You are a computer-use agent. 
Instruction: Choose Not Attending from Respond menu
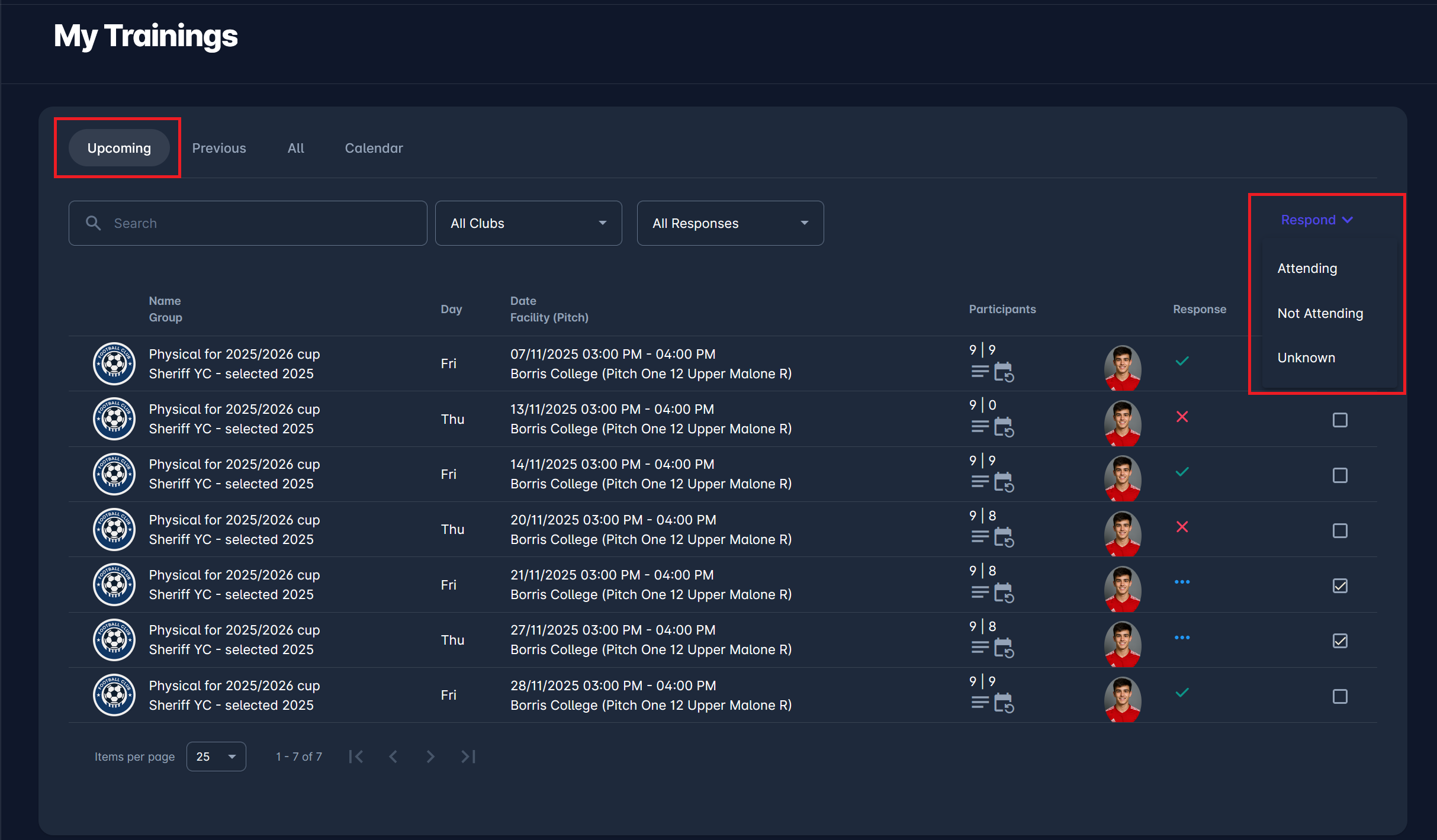coord(1320,313)
